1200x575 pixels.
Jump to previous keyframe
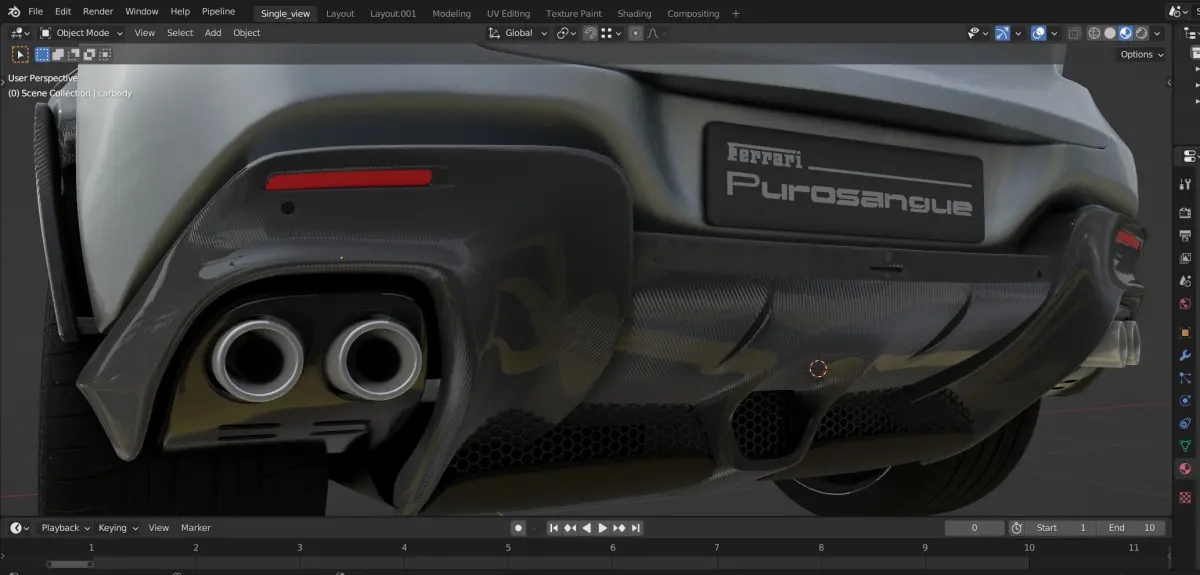pyautogui.click(x=570, y=528)
